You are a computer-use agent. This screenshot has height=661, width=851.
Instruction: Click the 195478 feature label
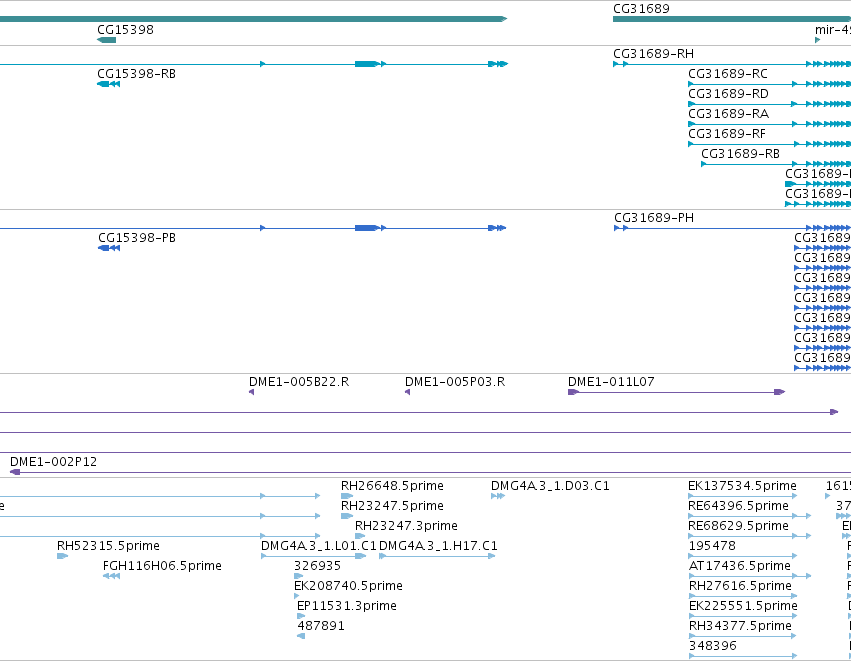click(712, 546)
